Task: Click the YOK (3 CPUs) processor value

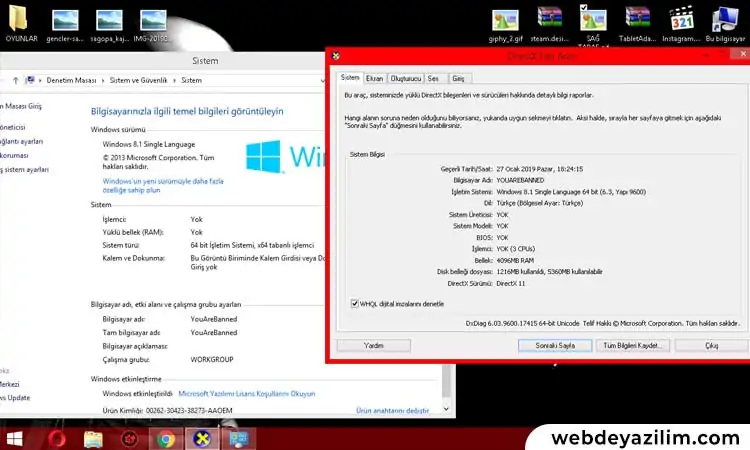Action: 516,249
